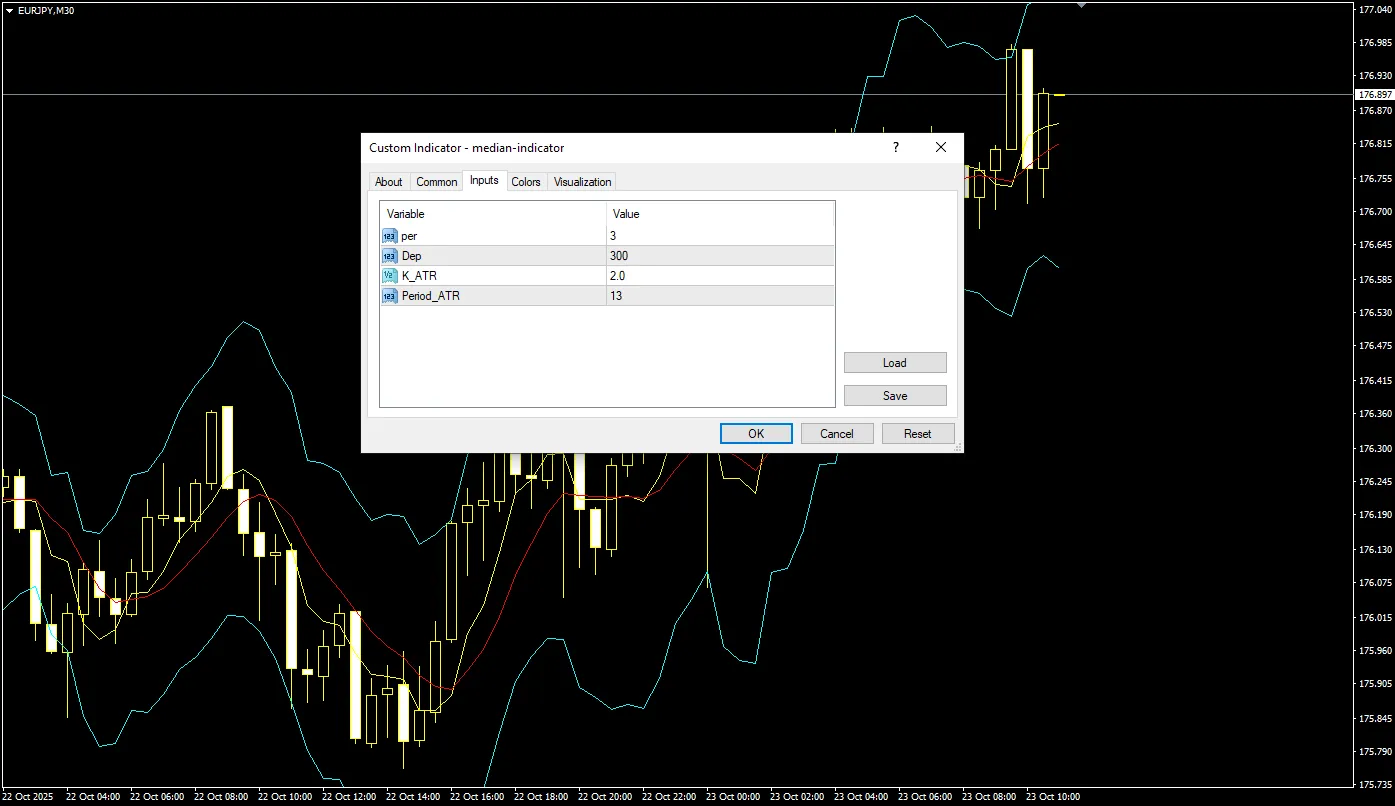Viewport: 1395px width, 806px height.
Task: Select the Visualization tab
Action: coord(582,182)
